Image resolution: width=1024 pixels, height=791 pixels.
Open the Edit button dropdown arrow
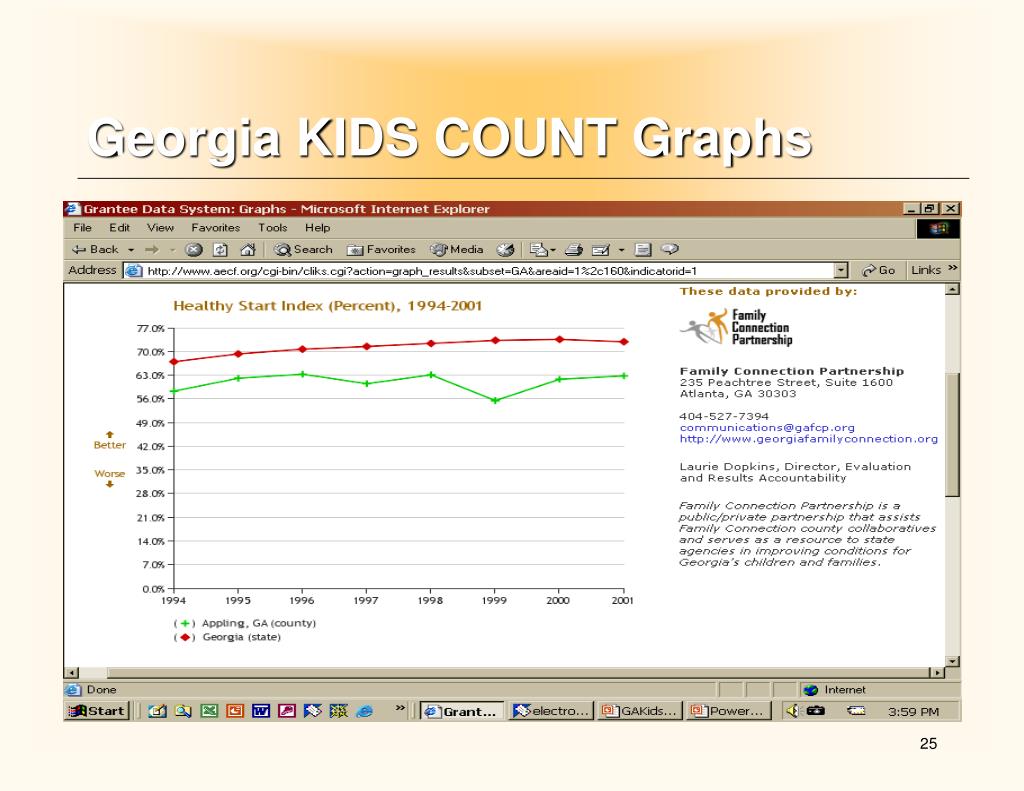click(621, 250)
